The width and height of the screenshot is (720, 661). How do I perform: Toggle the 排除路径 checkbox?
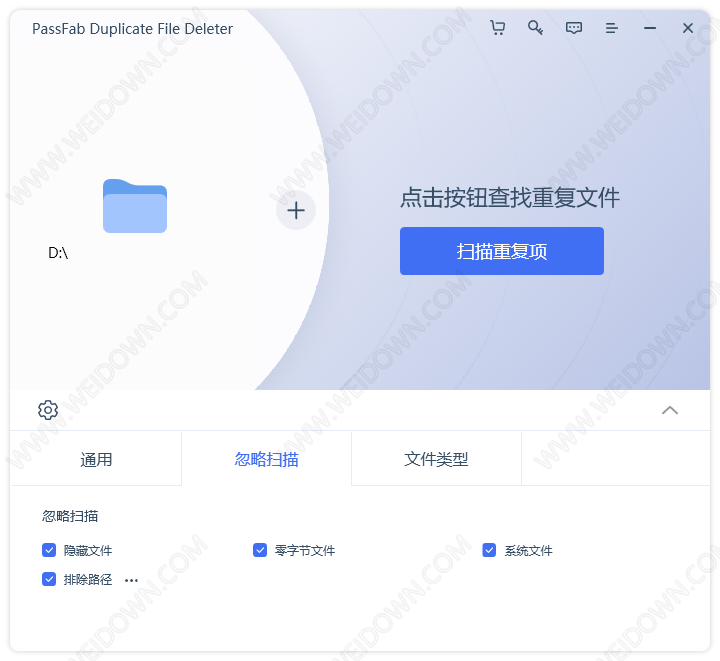49,579
